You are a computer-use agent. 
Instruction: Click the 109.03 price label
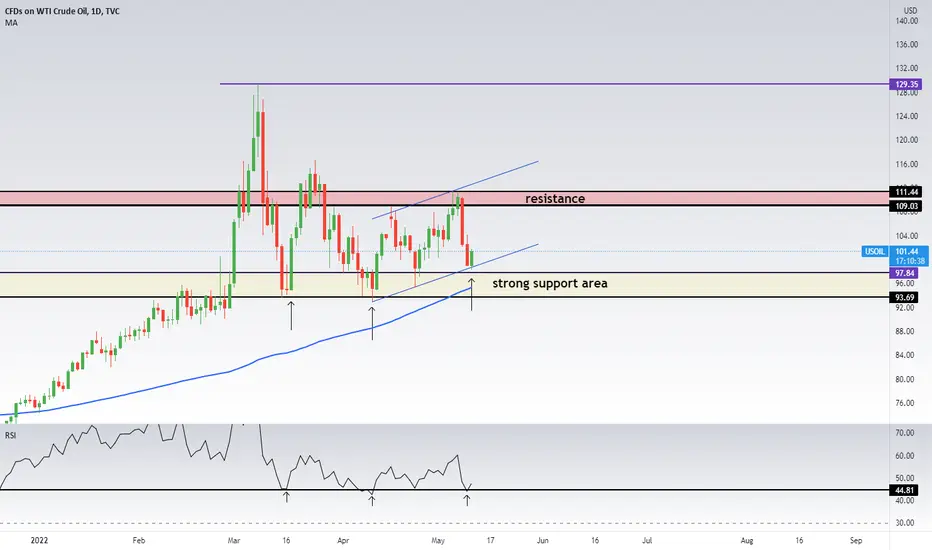(906, 206)
